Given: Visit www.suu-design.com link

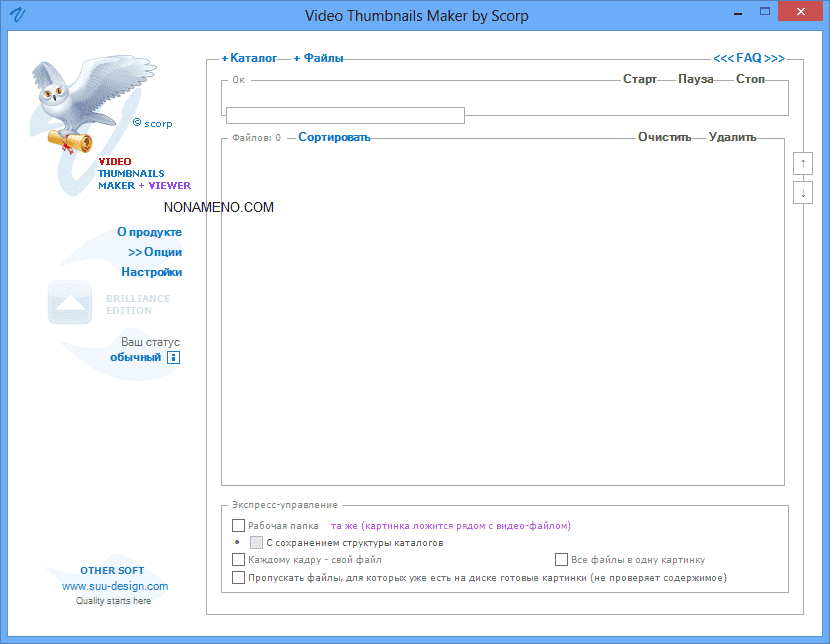Looking at the screenshot, I should point(115,586).
